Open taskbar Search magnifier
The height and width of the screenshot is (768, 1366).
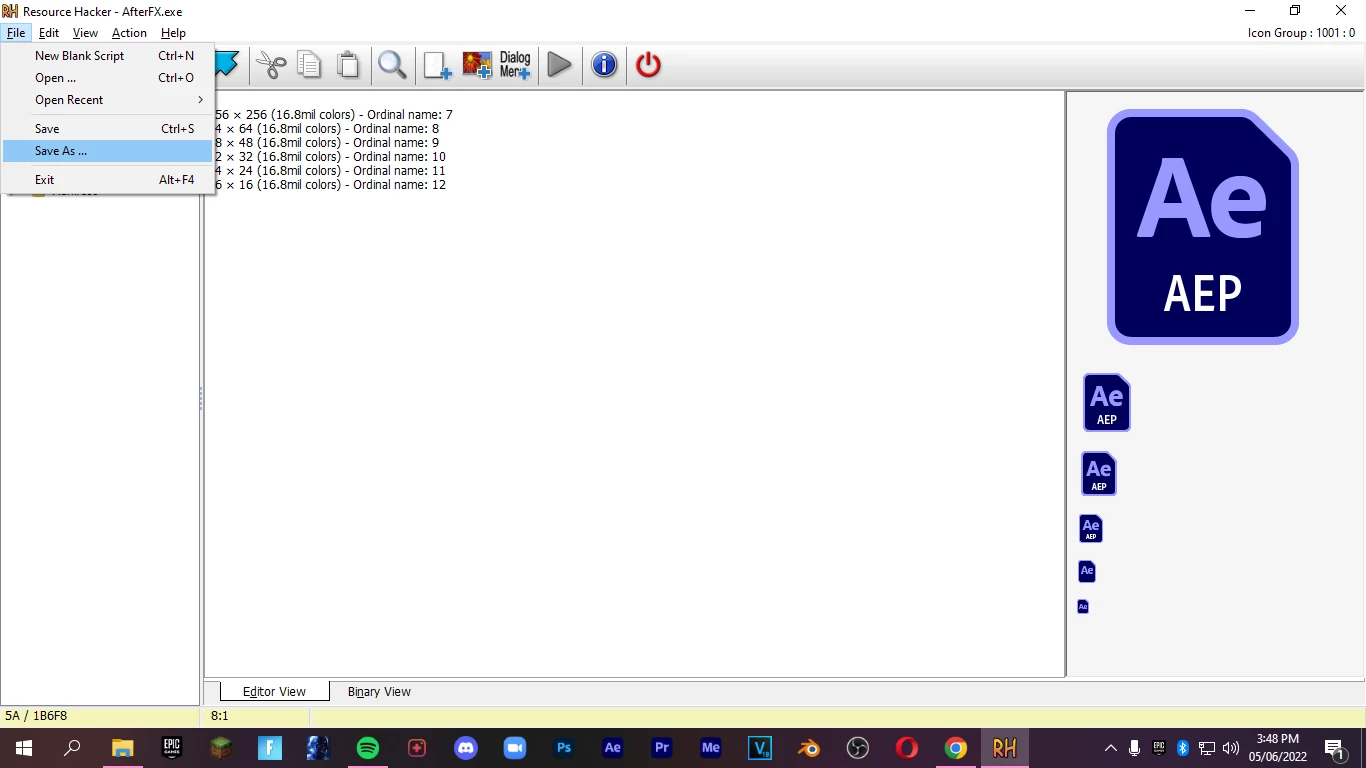point(72,748)
